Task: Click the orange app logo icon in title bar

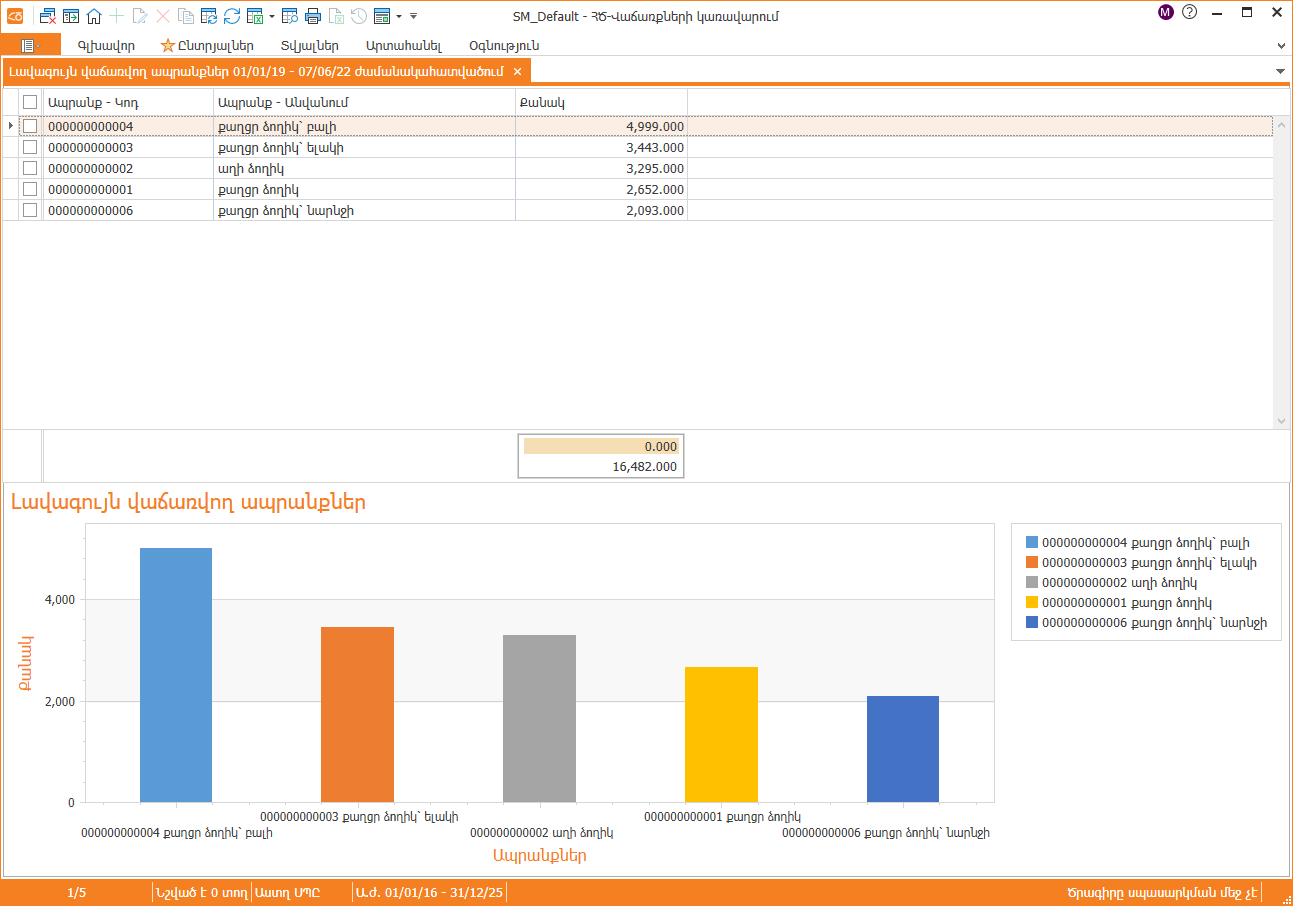Action: [x=14, y=15]
